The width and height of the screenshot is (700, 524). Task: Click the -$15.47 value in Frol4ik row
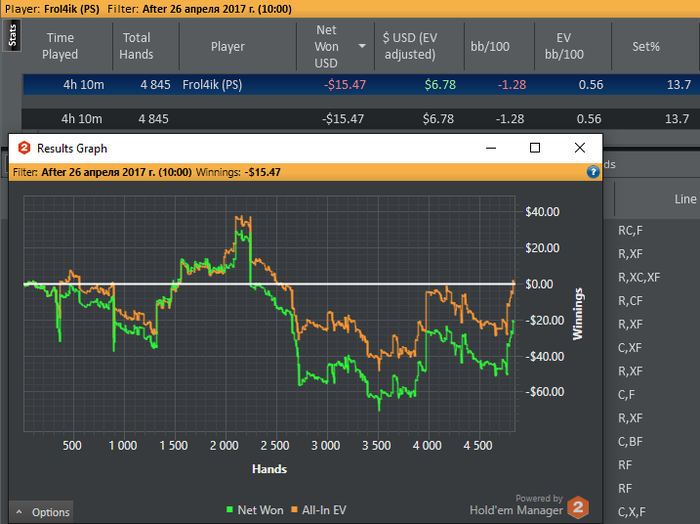point(345,85)
